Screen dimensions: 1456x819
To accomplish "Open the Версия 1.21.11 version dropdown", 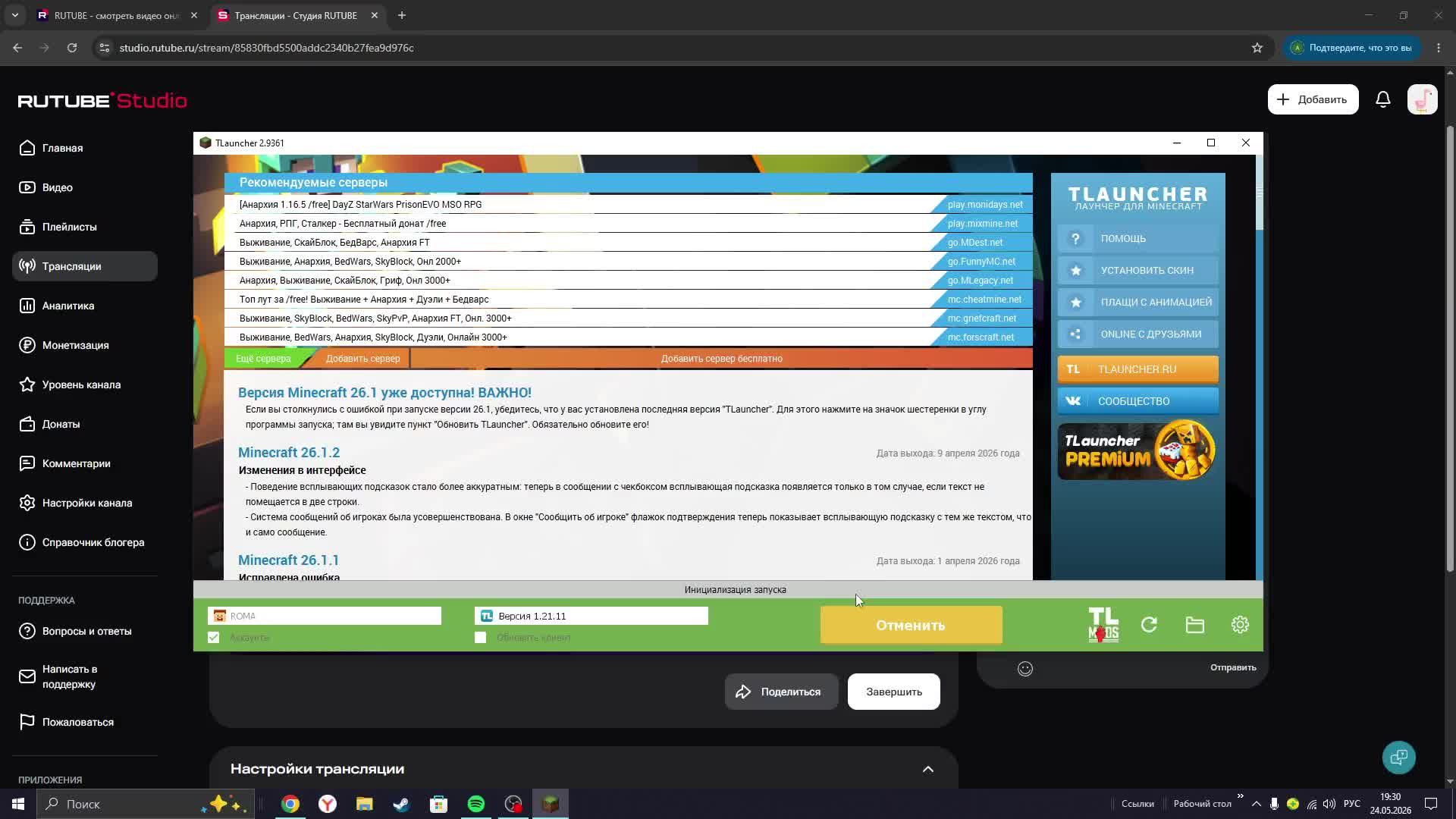I will [591, 616].
